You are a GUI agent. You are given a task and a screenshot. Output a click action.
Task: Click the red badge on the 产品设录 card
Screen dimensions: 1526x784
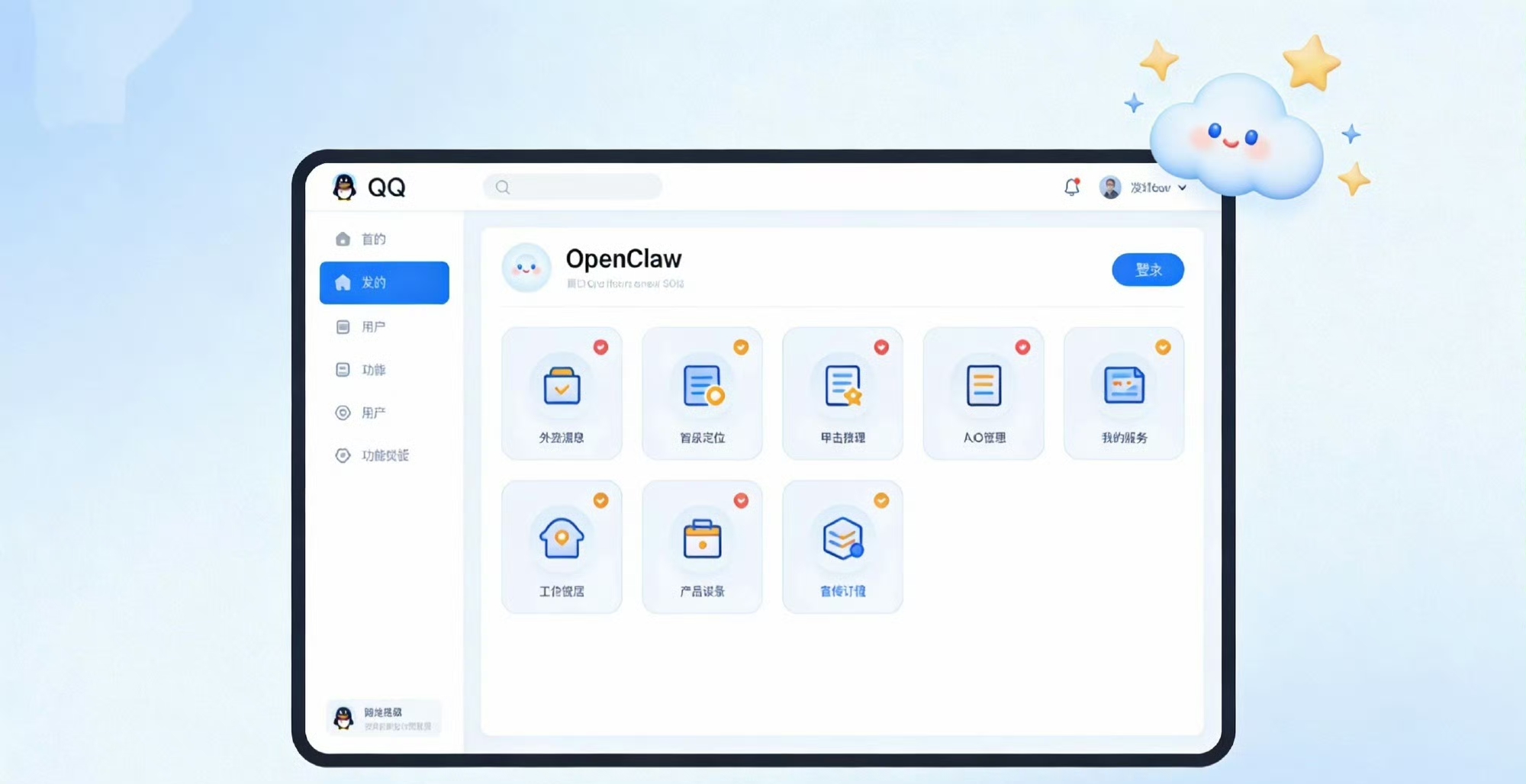pos(741,500)
